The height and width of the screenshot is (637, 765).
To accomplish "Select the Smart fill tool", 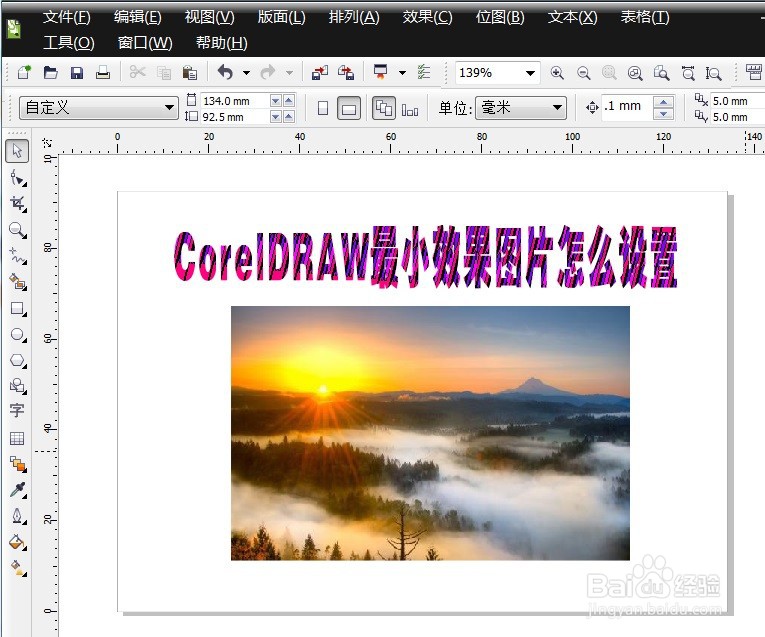I will pyautogui.click(x=18, y=282).
